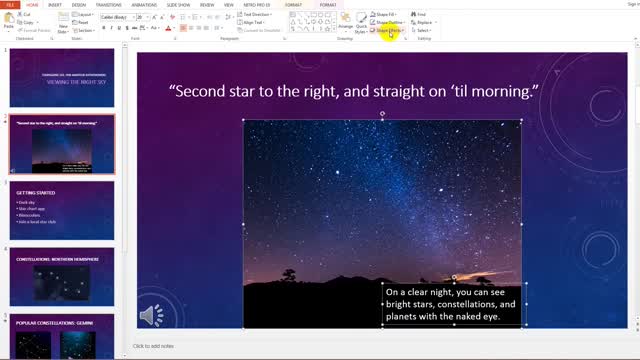This screenshot has height=360, width=640.
Task: Select the text box shape in the gallery
Action: (x=293, y=14)
